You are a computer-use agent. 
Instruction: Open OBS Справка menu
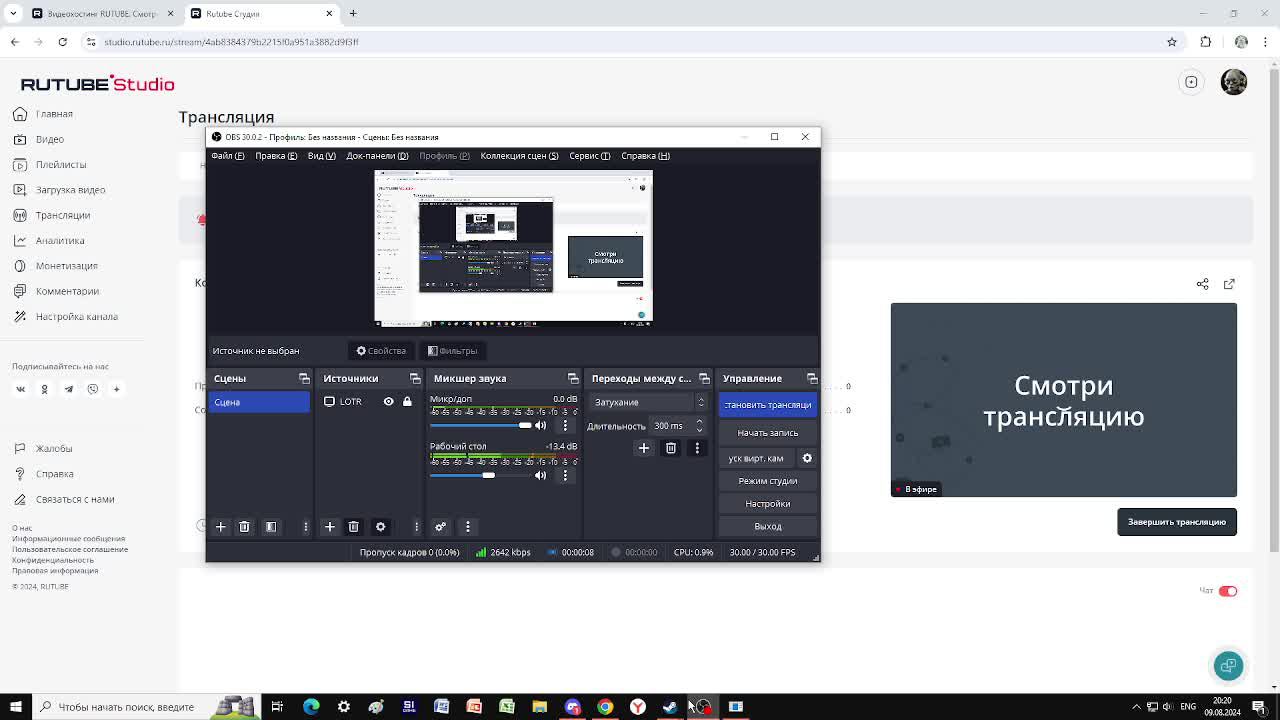coord(645,156)
